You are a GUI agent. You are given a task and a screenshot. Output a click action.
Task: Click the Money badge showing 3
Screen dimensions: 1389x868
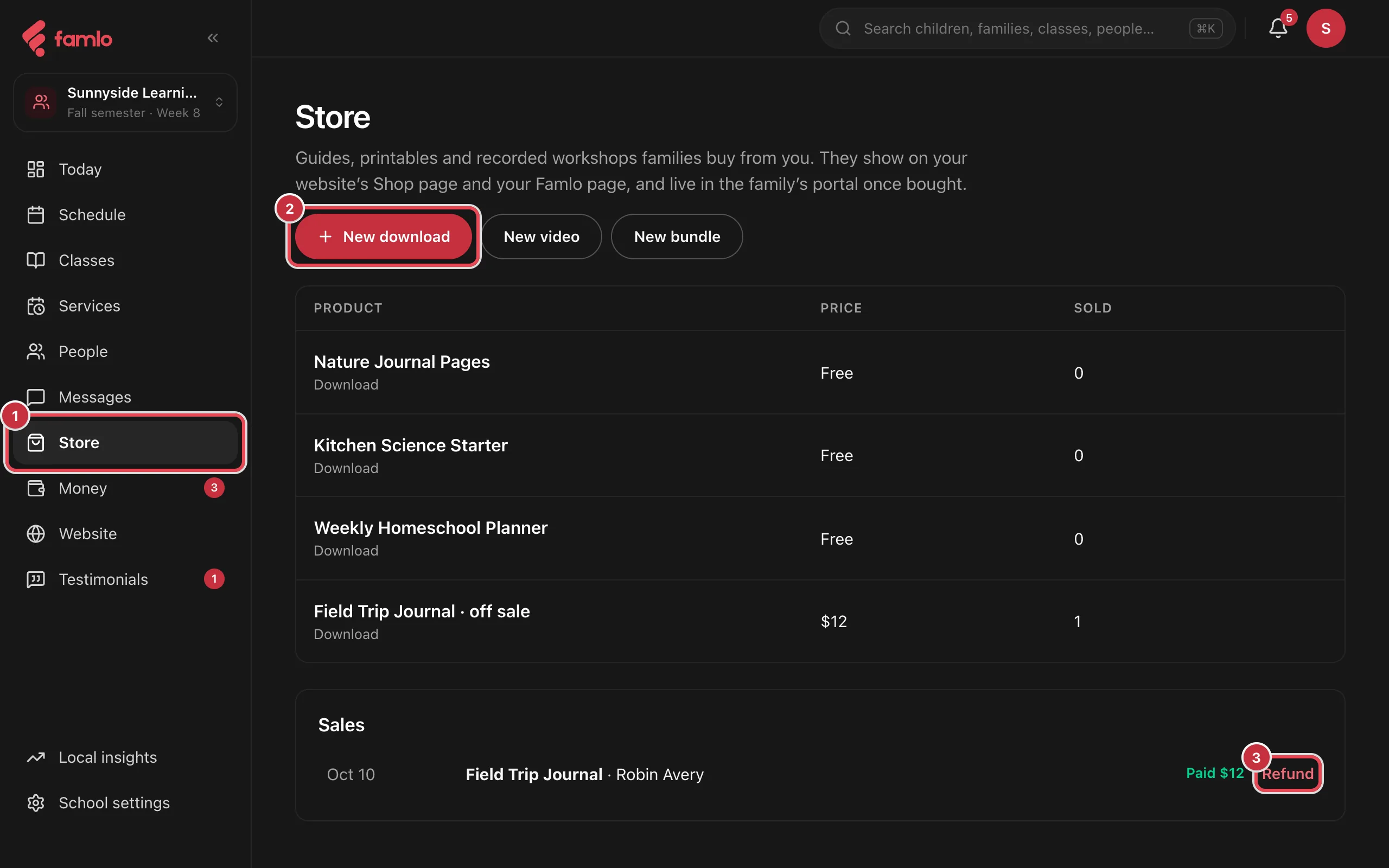214,488
